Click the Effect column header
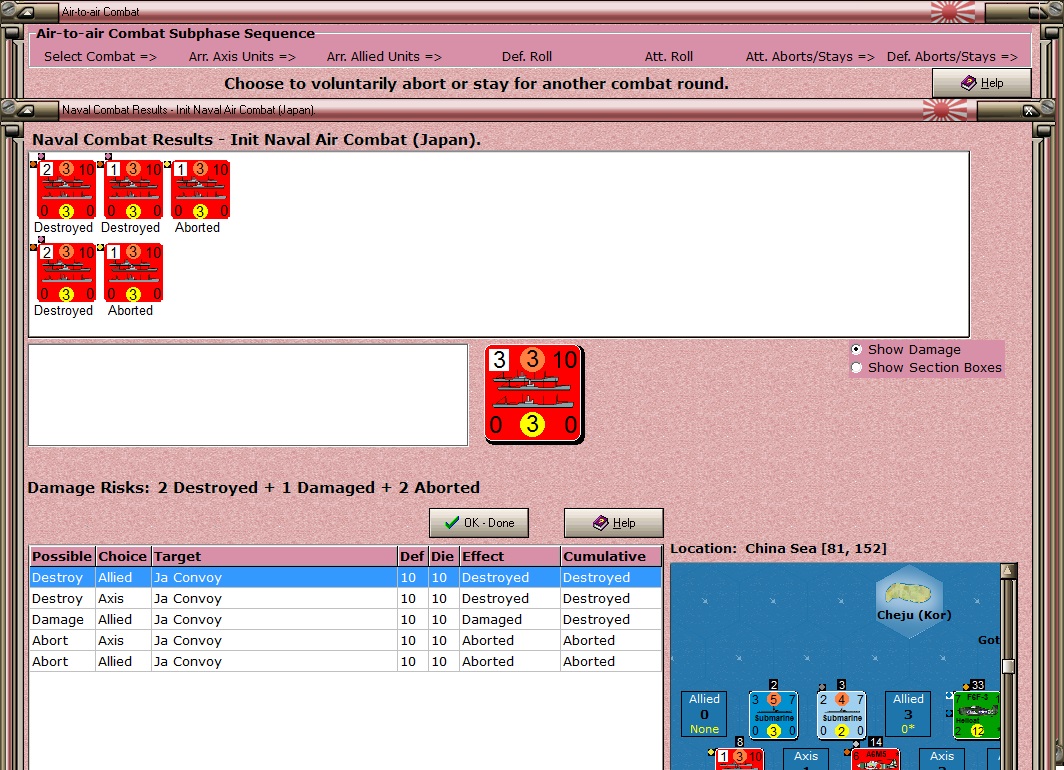Image resolution: width=1064 pixels, height=770 pixels. coord(510,556)
